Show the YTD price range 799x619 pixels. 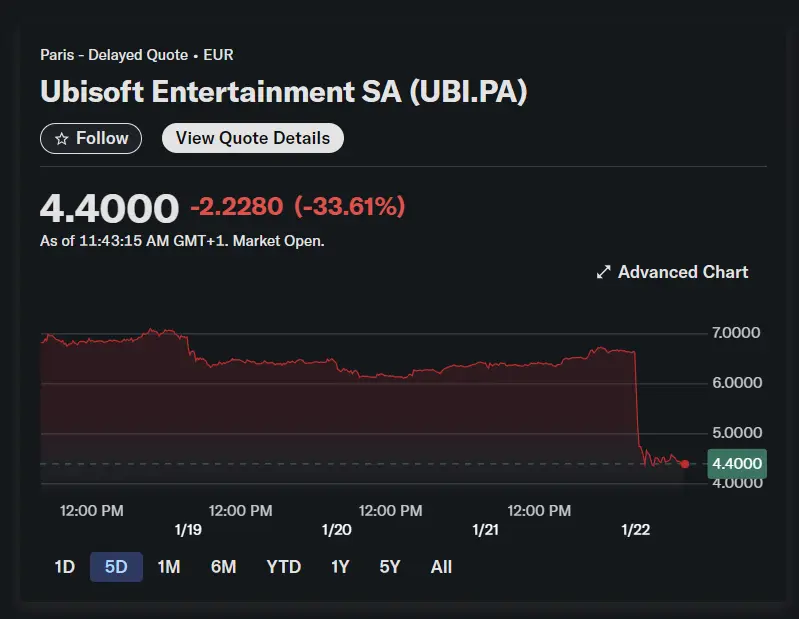[x=283, y=567]
